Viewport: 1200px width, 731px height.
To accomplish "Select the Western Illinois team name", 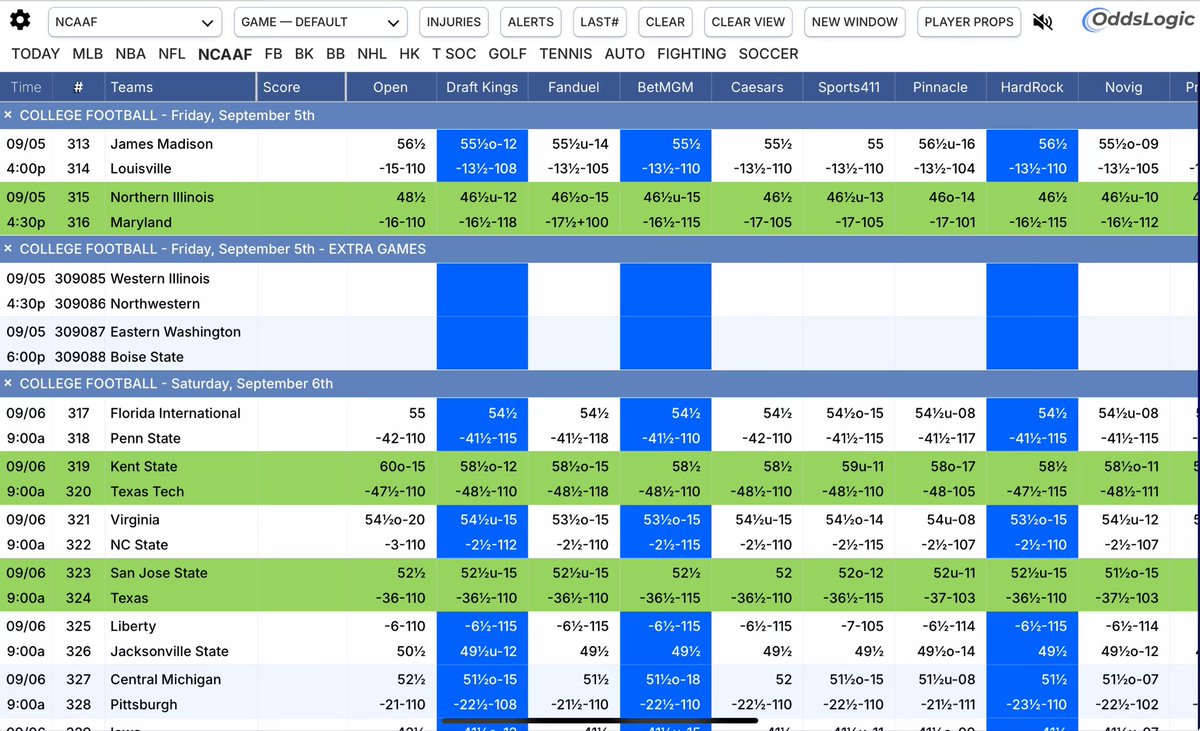I will tap(160, 279).
